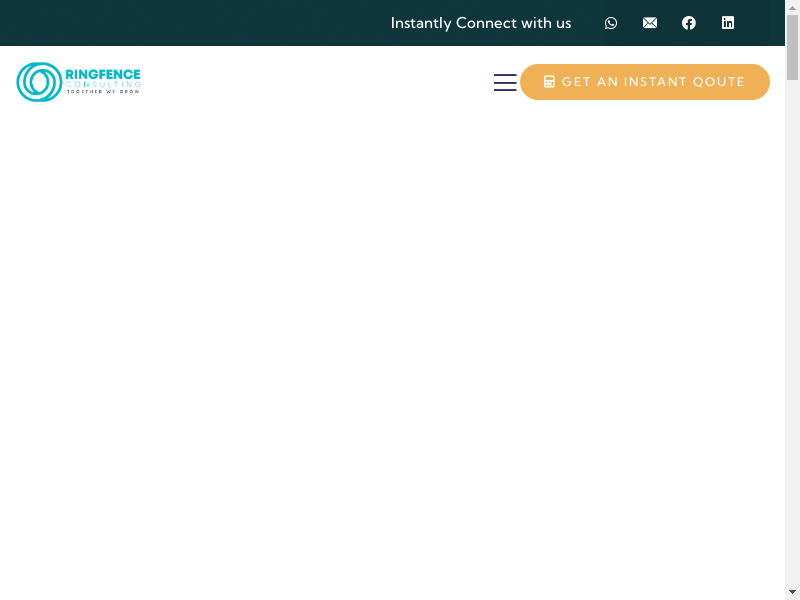Open the LinkedIn profile icon
800x600 pixels.
point(728,23)
